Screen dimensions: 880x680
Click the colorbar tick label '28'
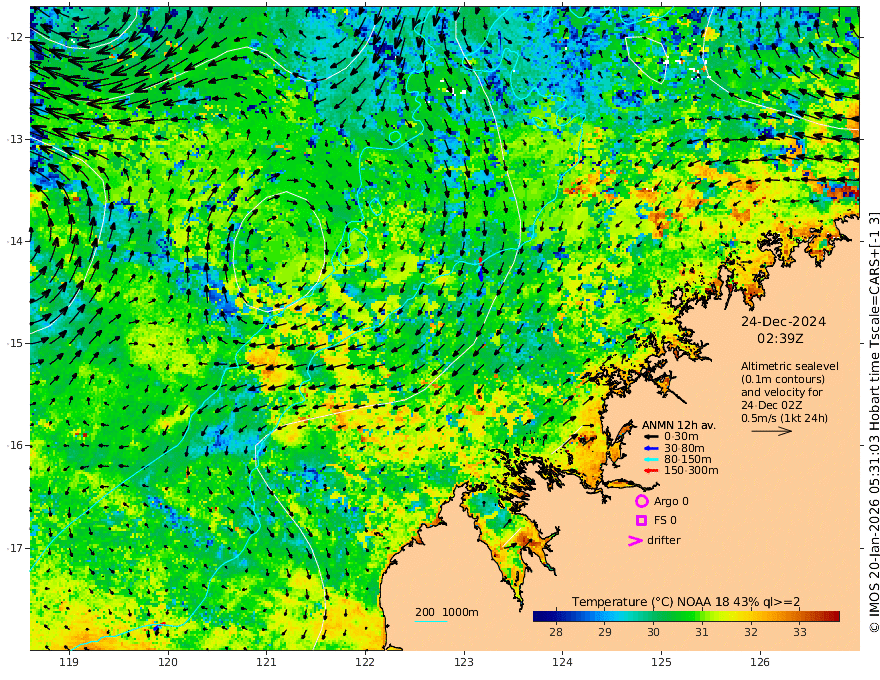tap(556, 632)
